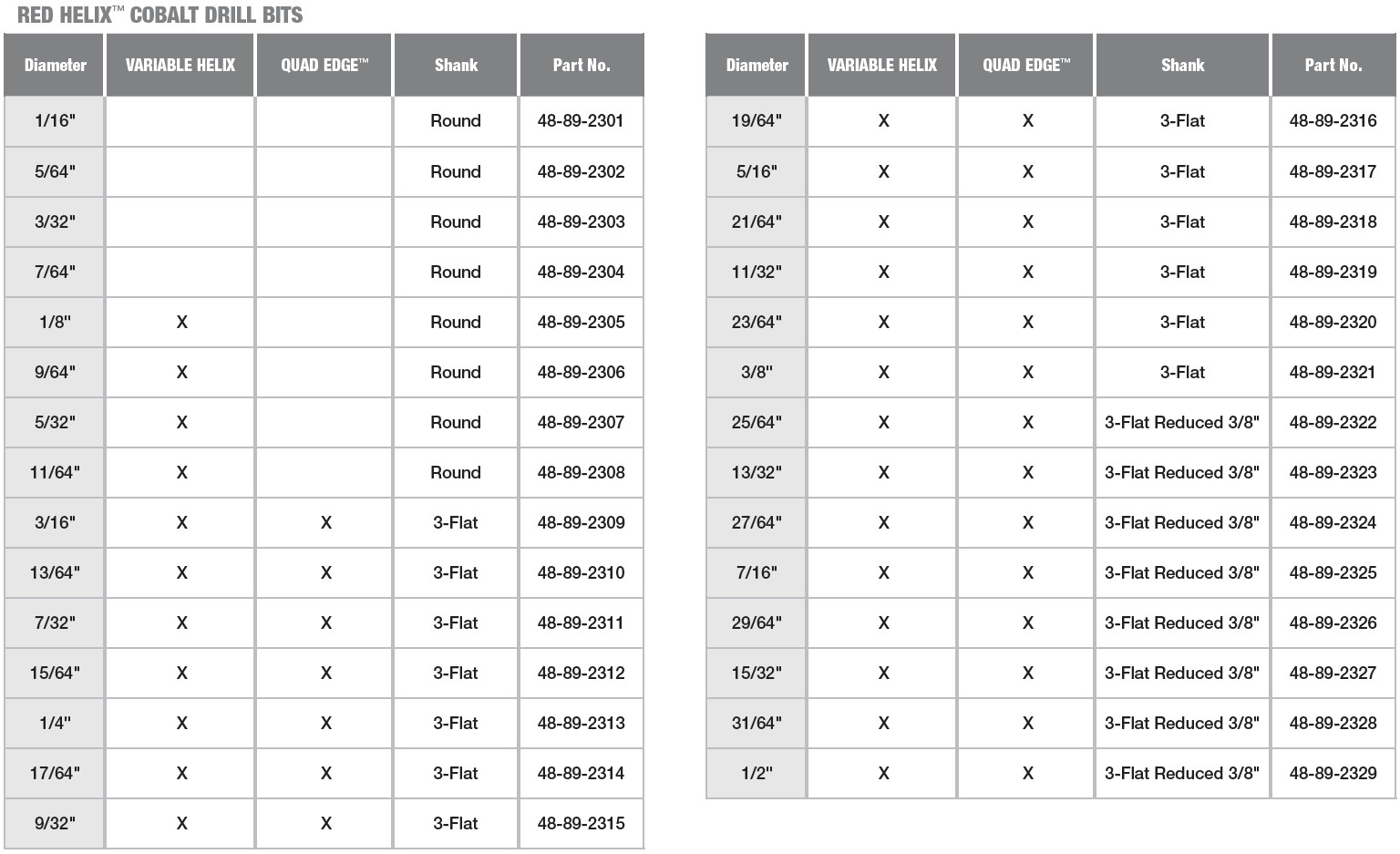
Task: Select the 3/8" diameter cell
Action: [757, 372]
